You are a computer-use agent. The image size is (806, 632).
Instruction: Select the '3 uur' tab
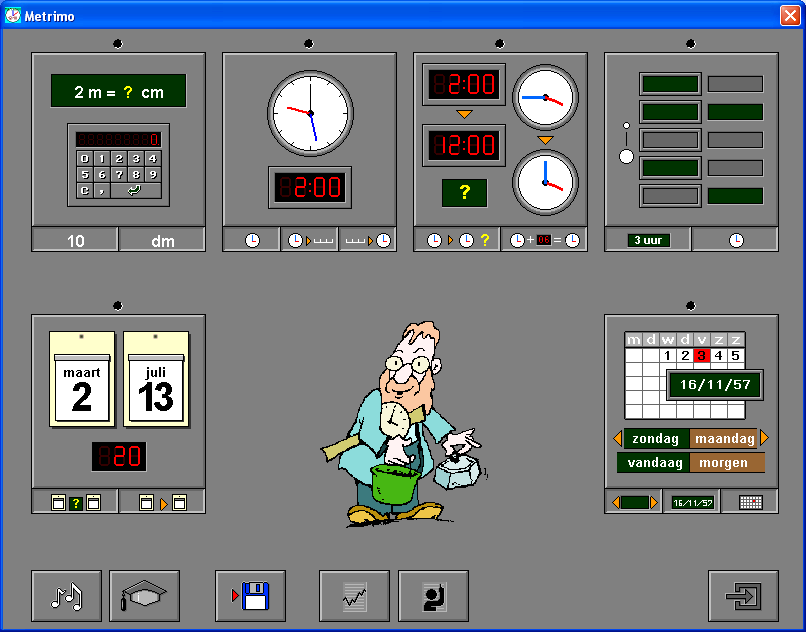[x=648, y=240]
